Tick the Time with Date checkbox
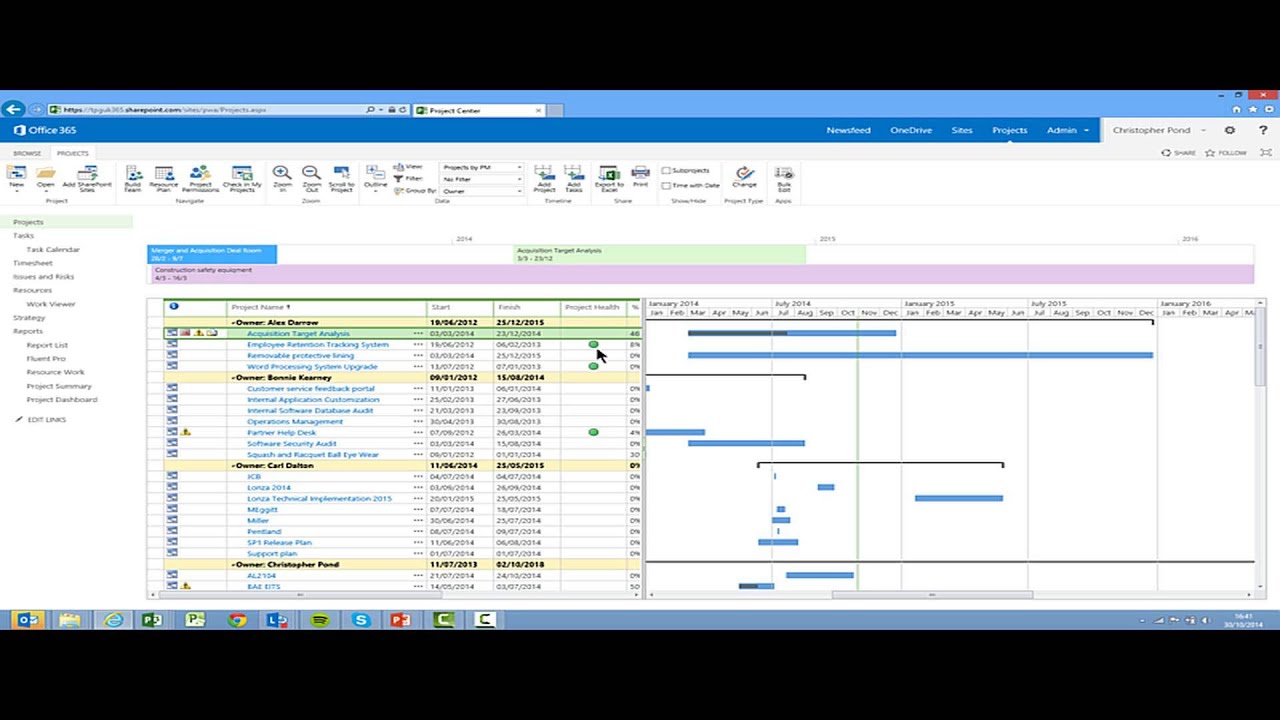 [x=666, y=185]
